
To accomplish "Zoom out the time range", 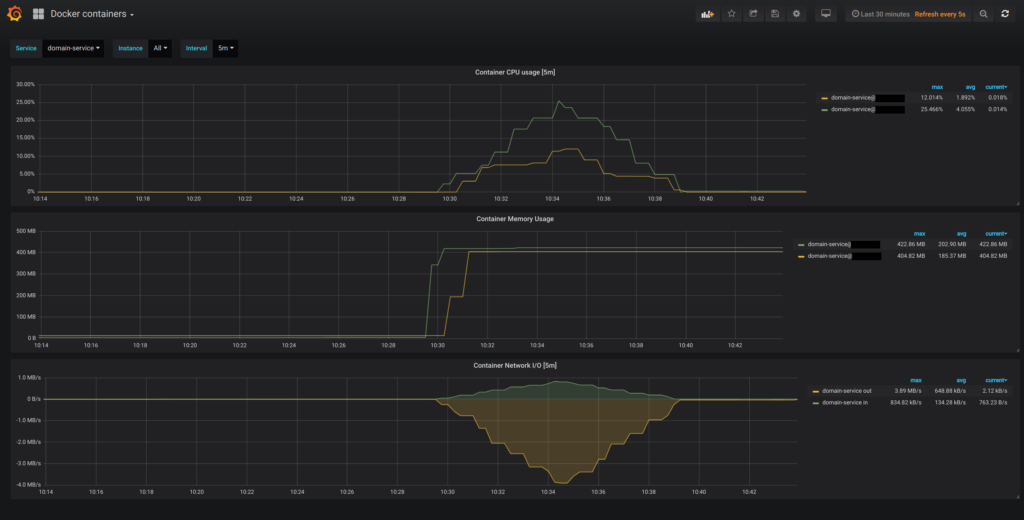I will click(983, 14).
